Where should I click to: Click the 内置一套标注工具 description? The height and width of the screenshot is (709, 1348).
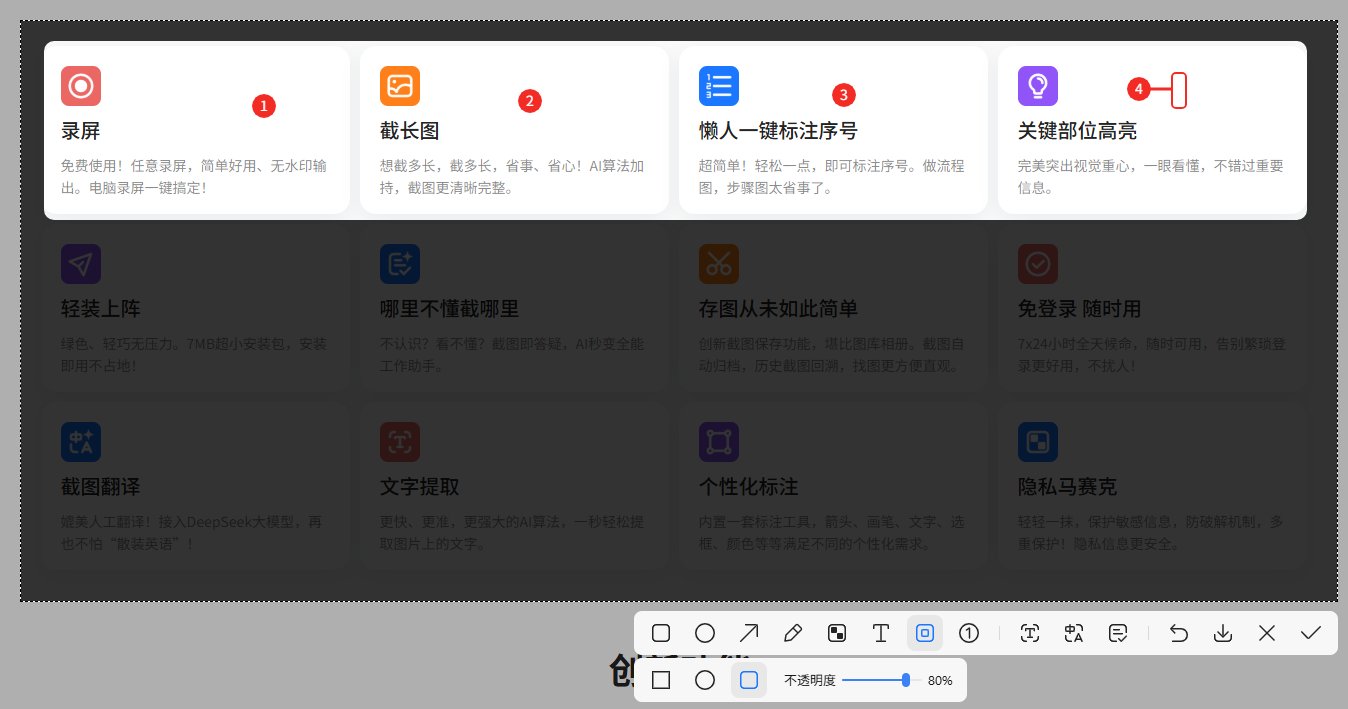[831, 532]
